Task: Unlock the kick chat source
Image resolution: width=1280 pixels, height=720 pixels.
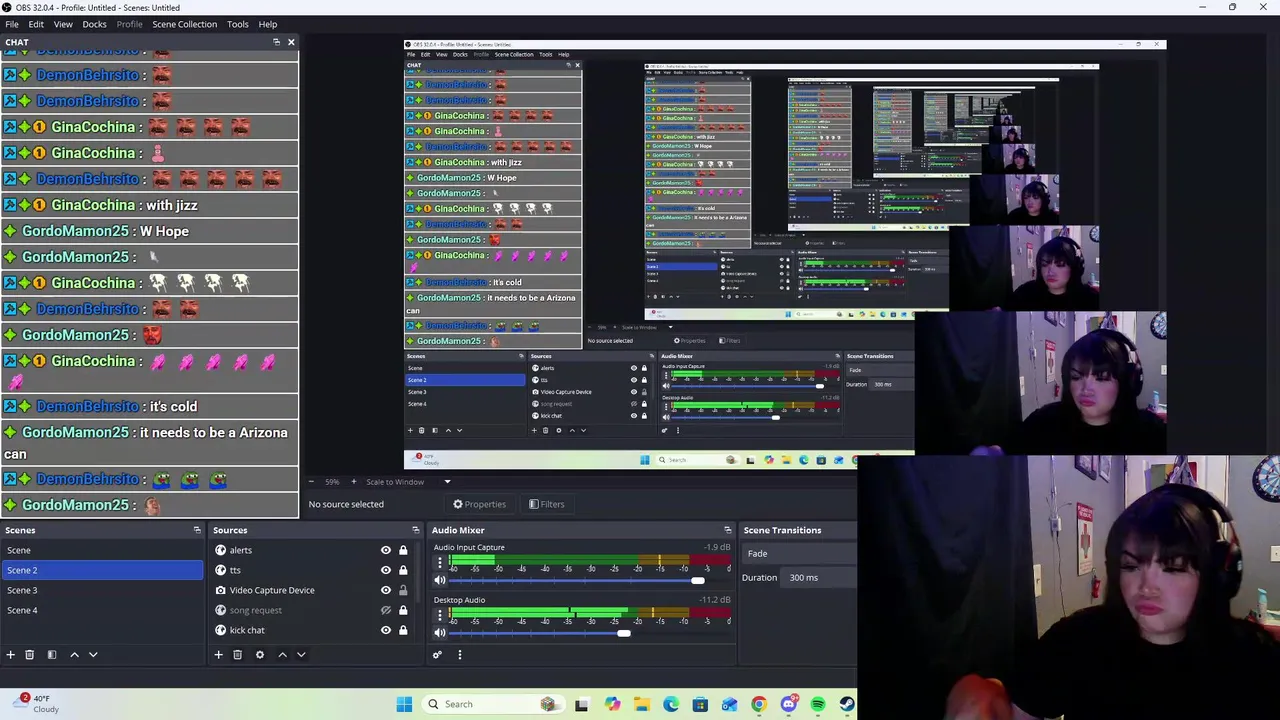Action: [403, 630]
